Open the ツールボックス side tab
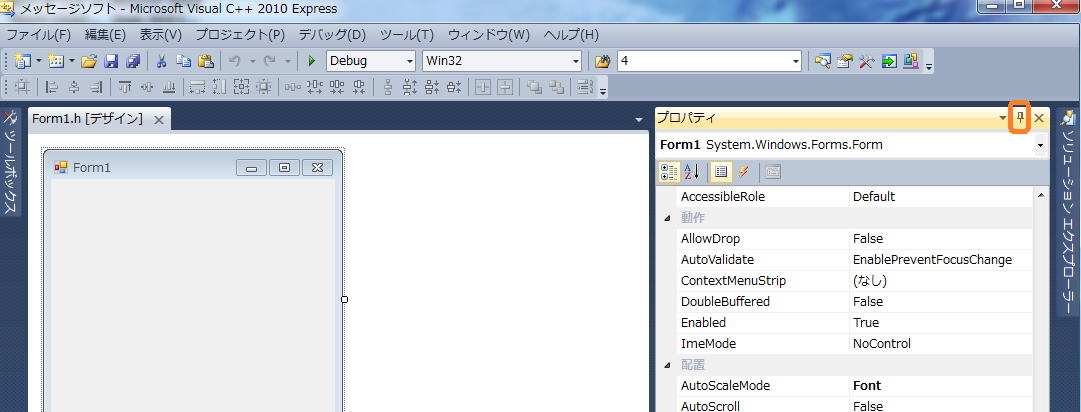The height and width of the screenshot is (412, 1081). [x=10, y=162]
